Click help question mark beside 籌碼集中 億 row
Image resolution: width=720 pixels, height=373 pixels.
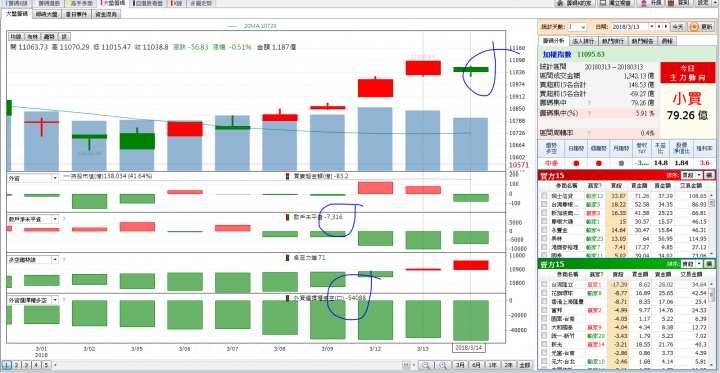click(x=589, y=103)
